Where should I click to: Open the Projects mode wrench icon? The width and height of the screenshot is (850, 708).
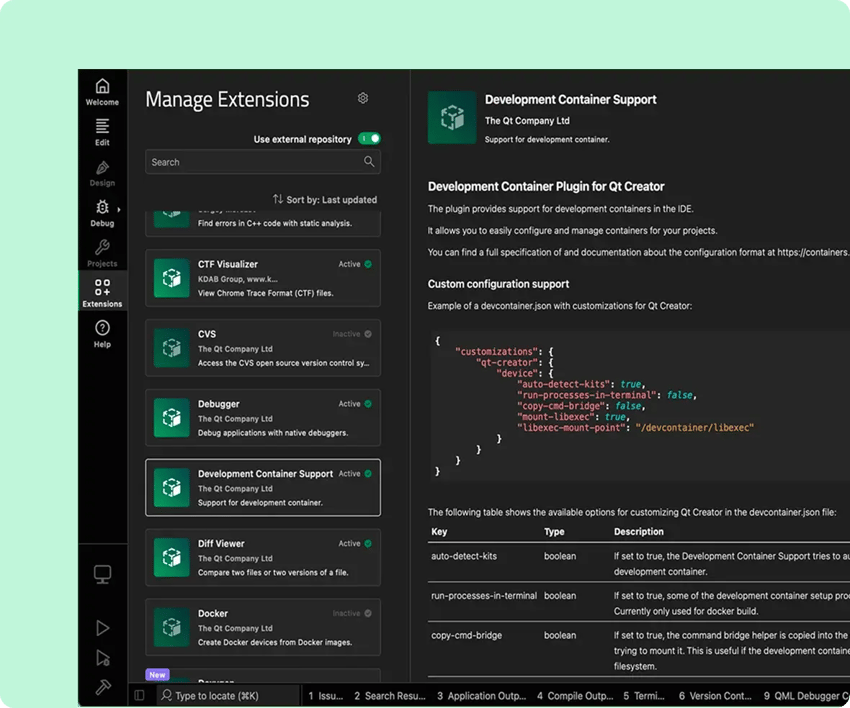pyautogui.click(x=102, y=247)
